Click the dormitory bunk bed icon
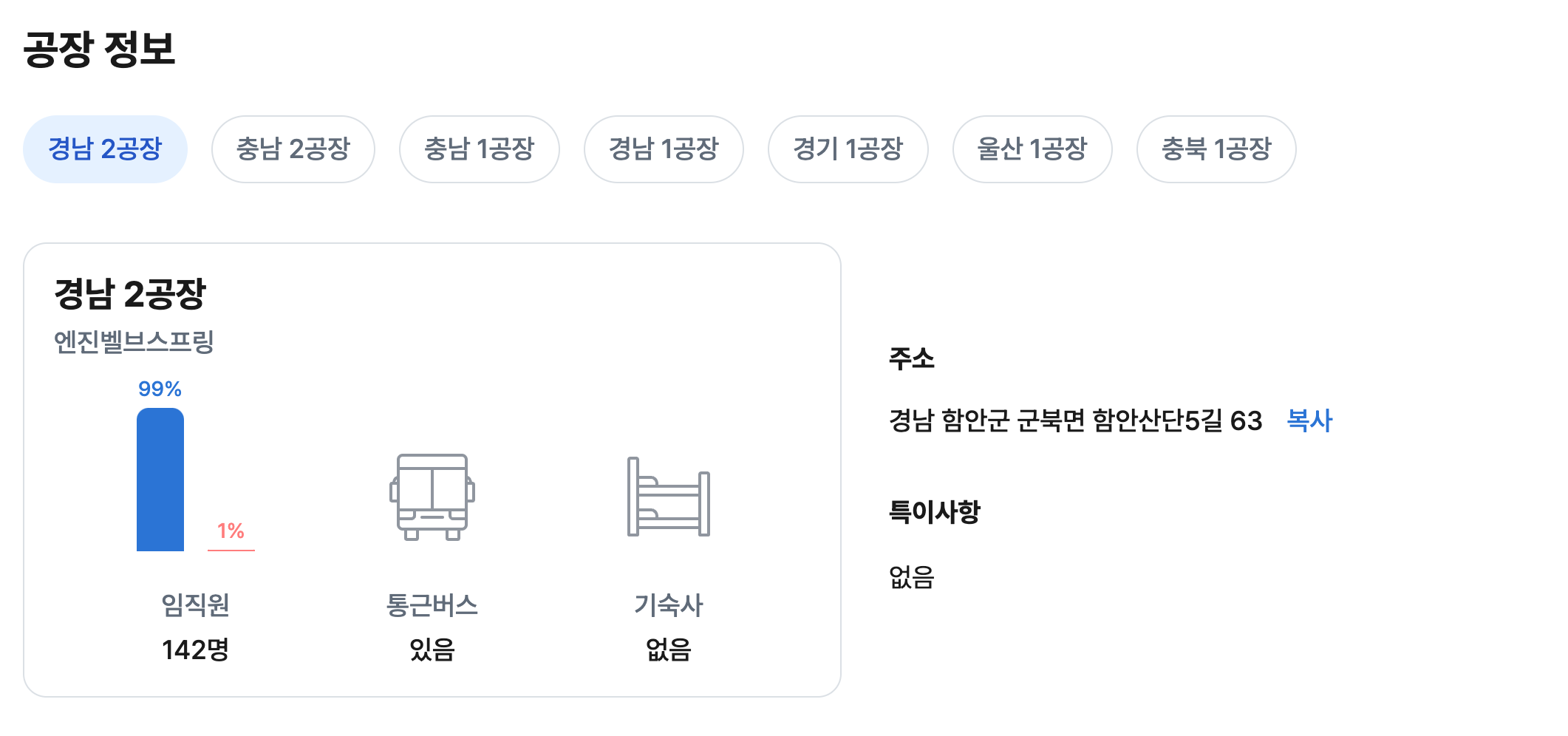This screenshot has height=736, width=1568. (x=669, y=497)
